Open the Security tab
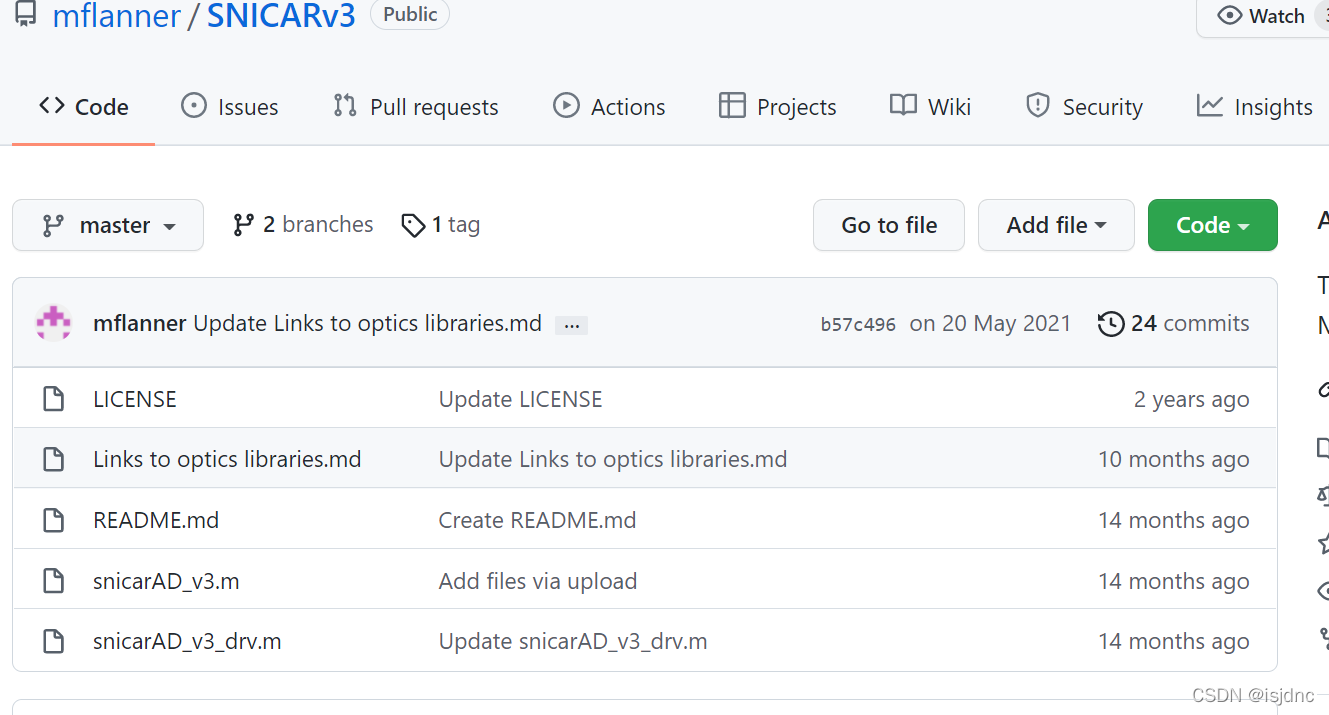The height and width of the screenshot is (715, 1329). [x=1084, y=107]
